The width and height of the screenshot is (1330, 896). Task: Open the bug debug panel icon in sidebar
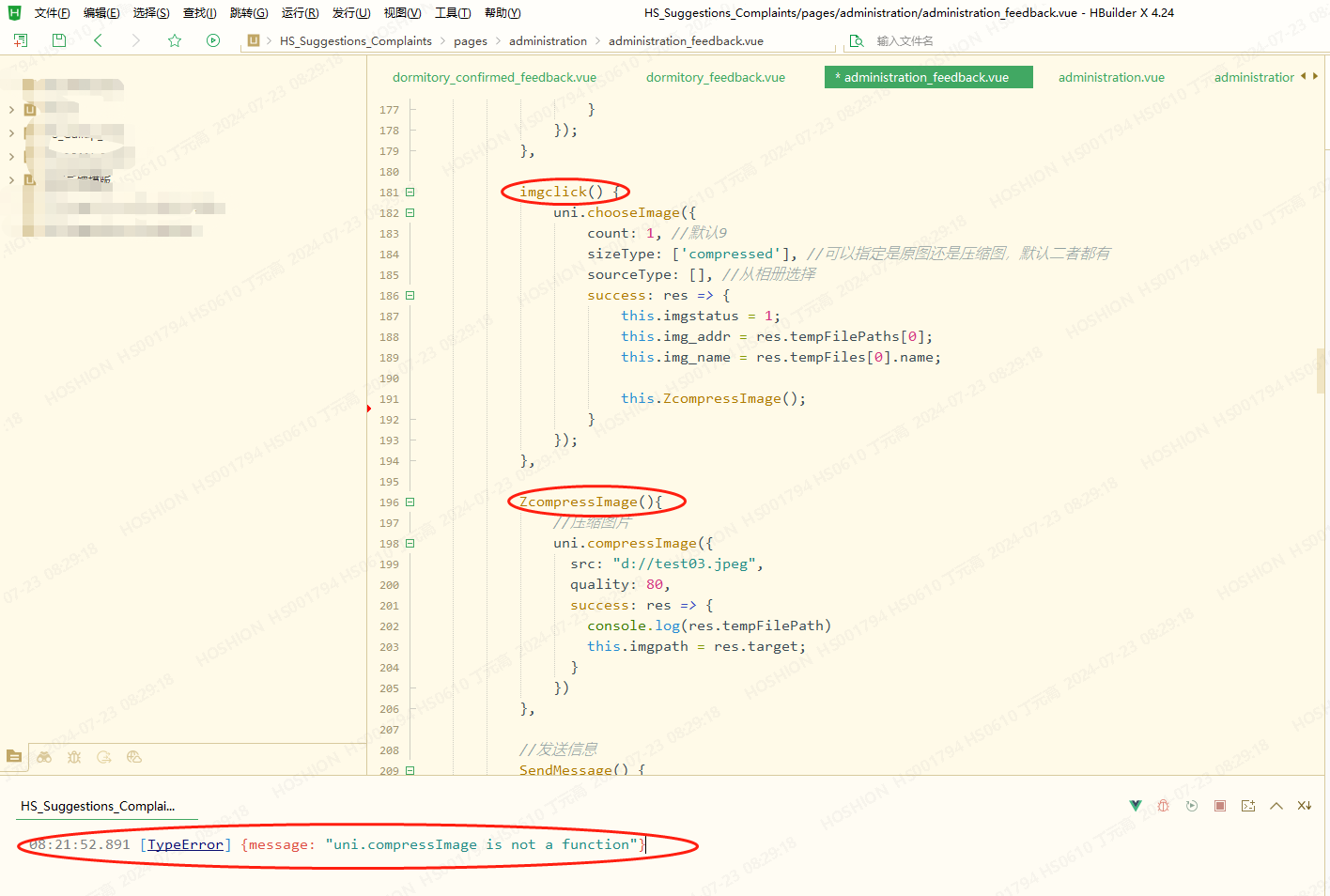(x=74, y=757)
